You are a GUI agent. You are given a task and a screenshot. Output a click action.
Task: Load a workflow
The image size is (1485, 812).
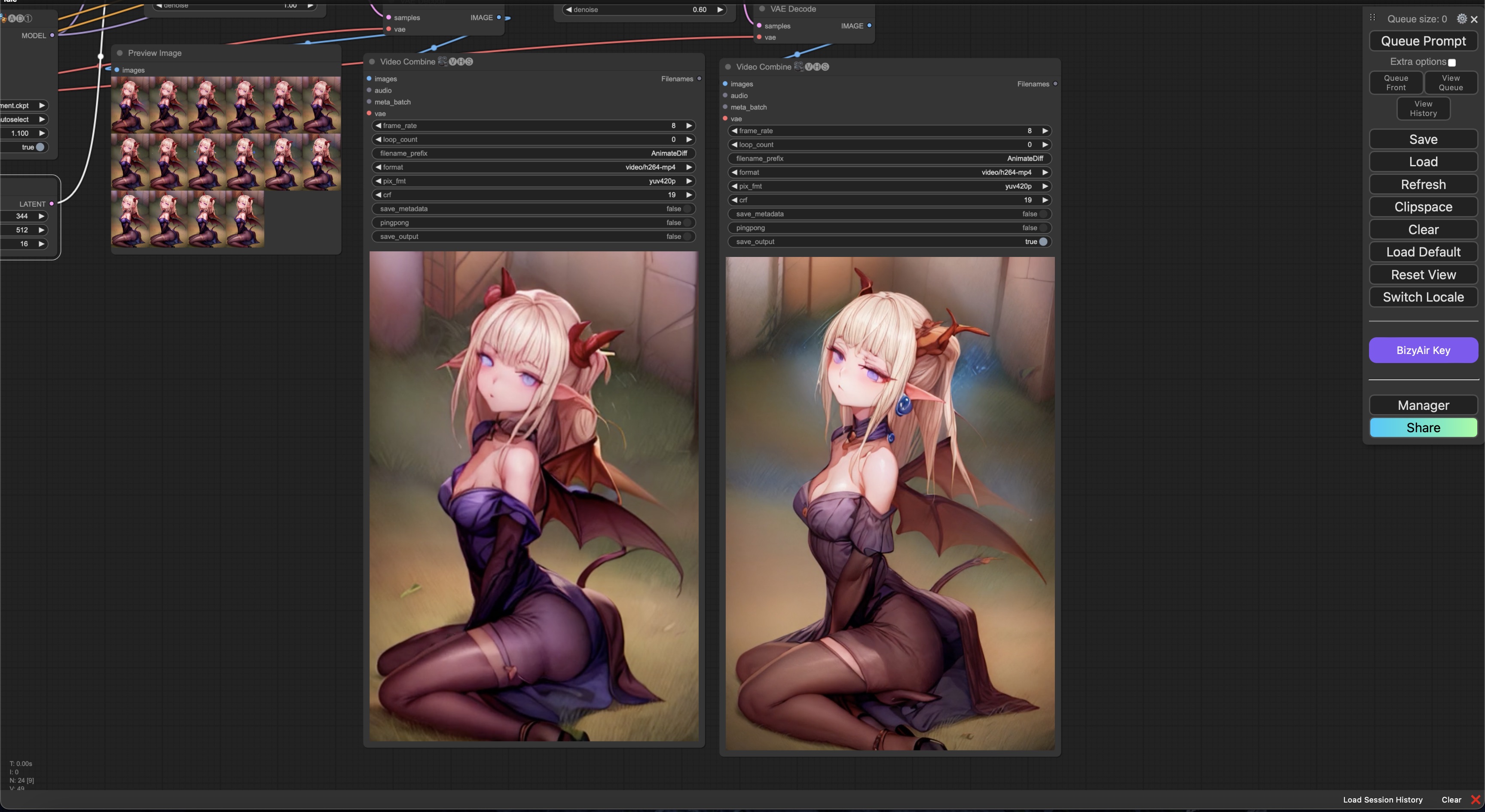click(x=1423, y=162)
